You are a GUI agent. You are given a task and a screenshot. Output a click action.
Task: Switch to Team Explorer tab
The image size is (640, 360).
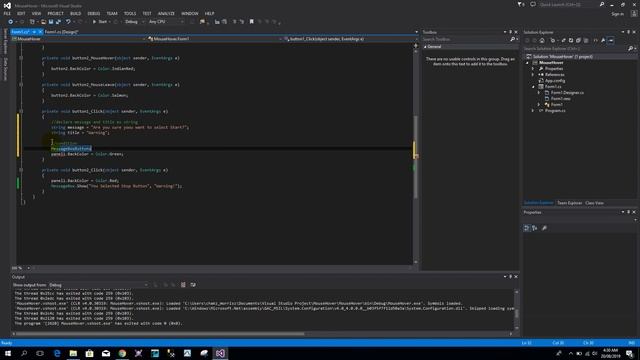pos(569,203)
